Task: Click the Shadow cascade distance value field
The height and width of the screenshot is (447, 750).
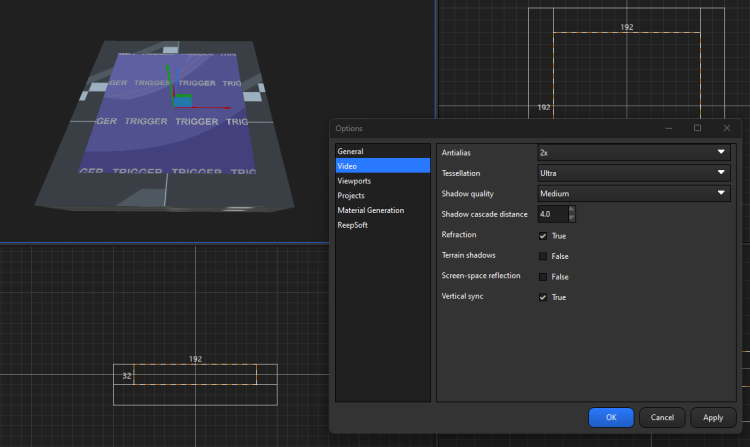Action: tap(552, 214)
